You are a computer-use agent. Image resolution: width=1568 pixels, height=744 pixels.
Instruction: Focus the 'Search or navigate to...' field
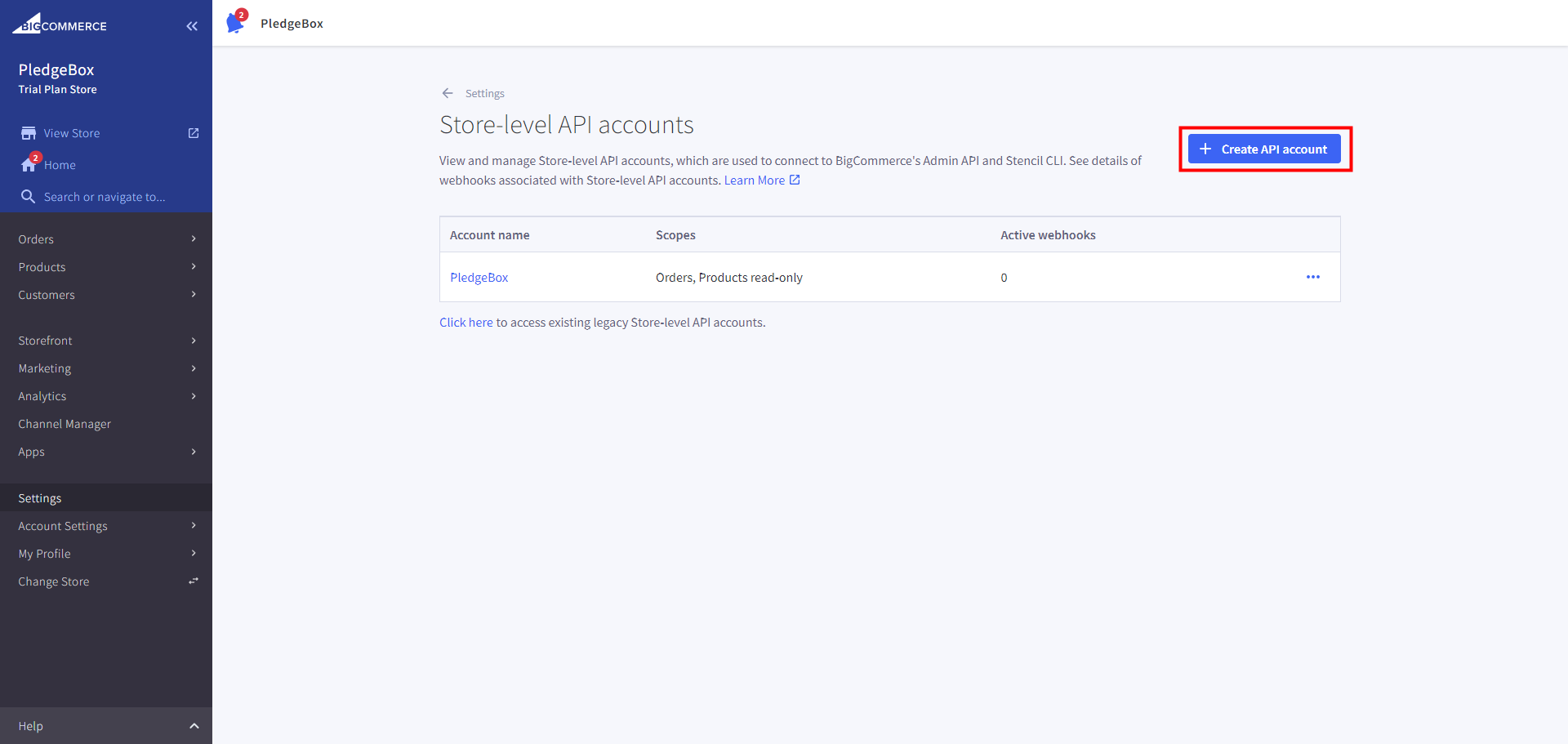[x=105, y=197]
